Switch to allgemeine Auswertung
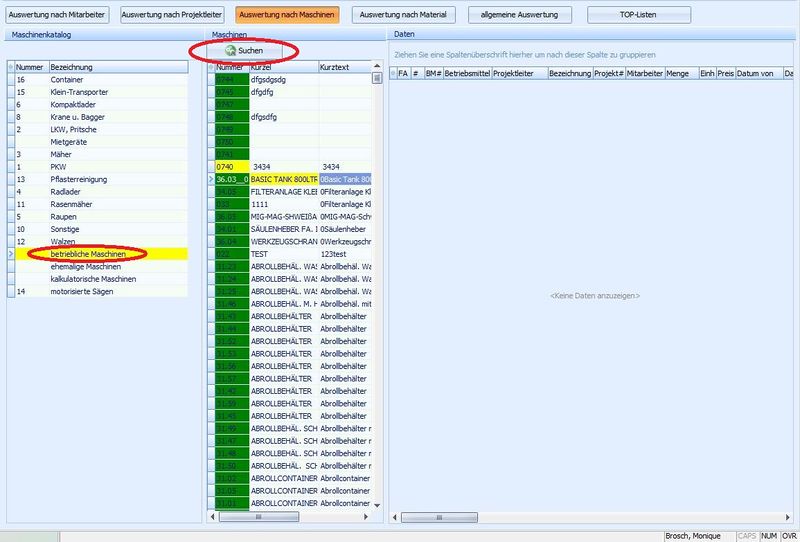 click(519, 15)
